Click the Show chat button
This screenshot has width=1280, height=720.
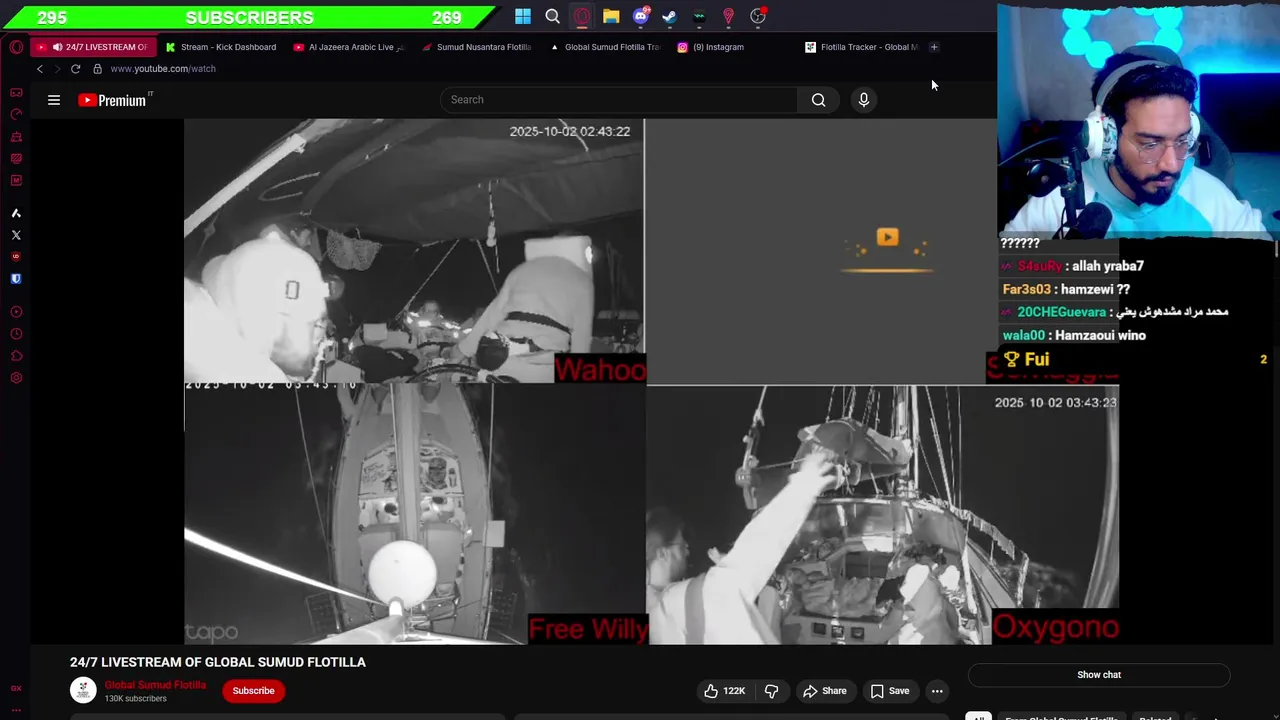[1099, 675]
